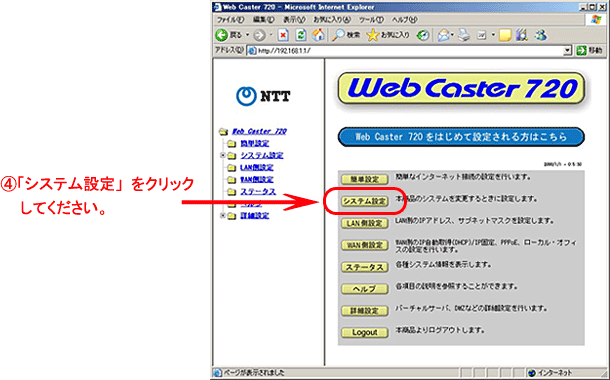610x380 pixels.
Task: Click the WAN側設定 button in the main panel
Action: click(365, 245)
